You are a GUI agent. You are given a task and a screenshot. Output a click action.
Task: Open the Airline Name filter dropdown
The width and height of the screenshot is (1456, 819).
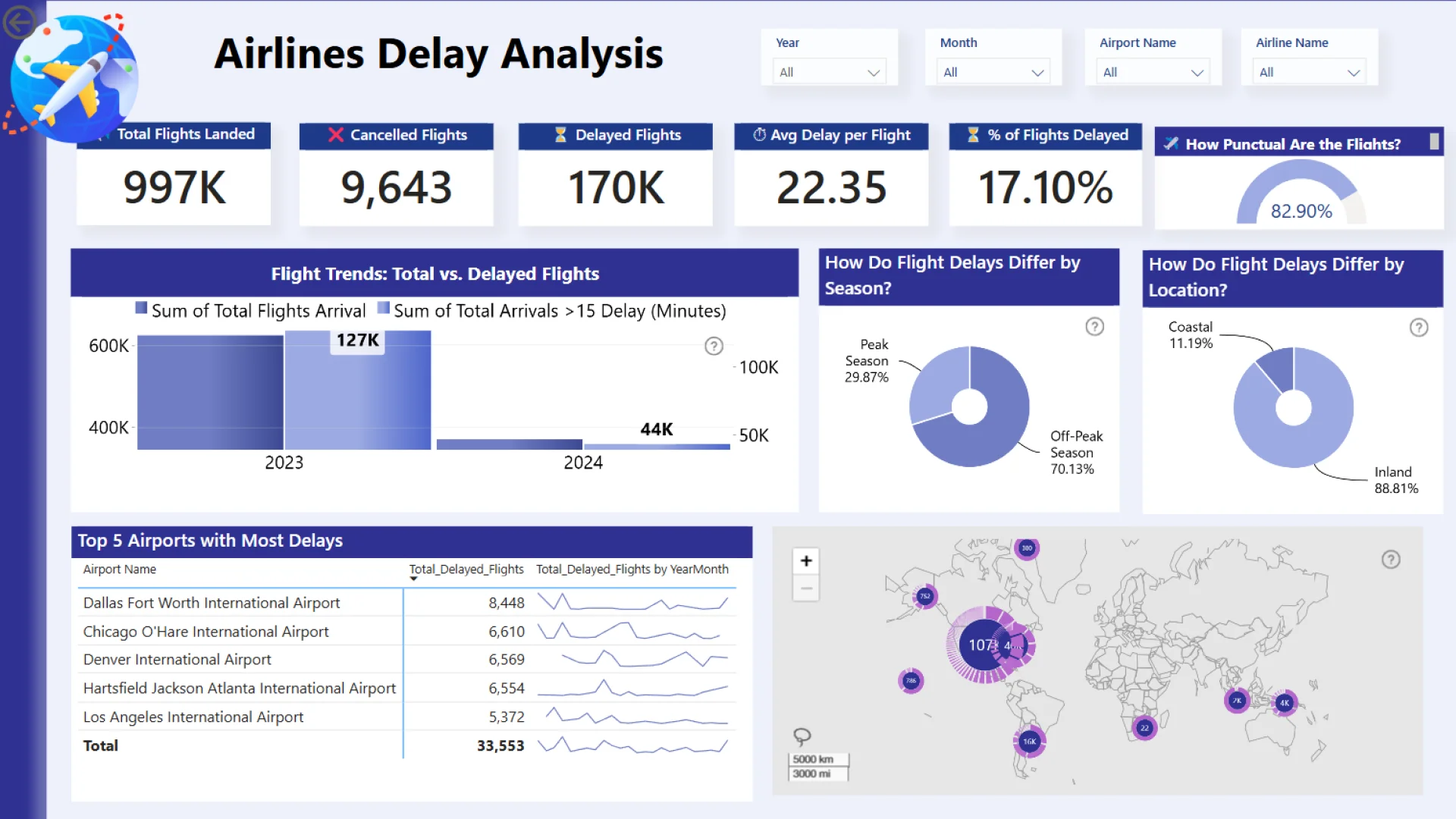(1309, 72)
